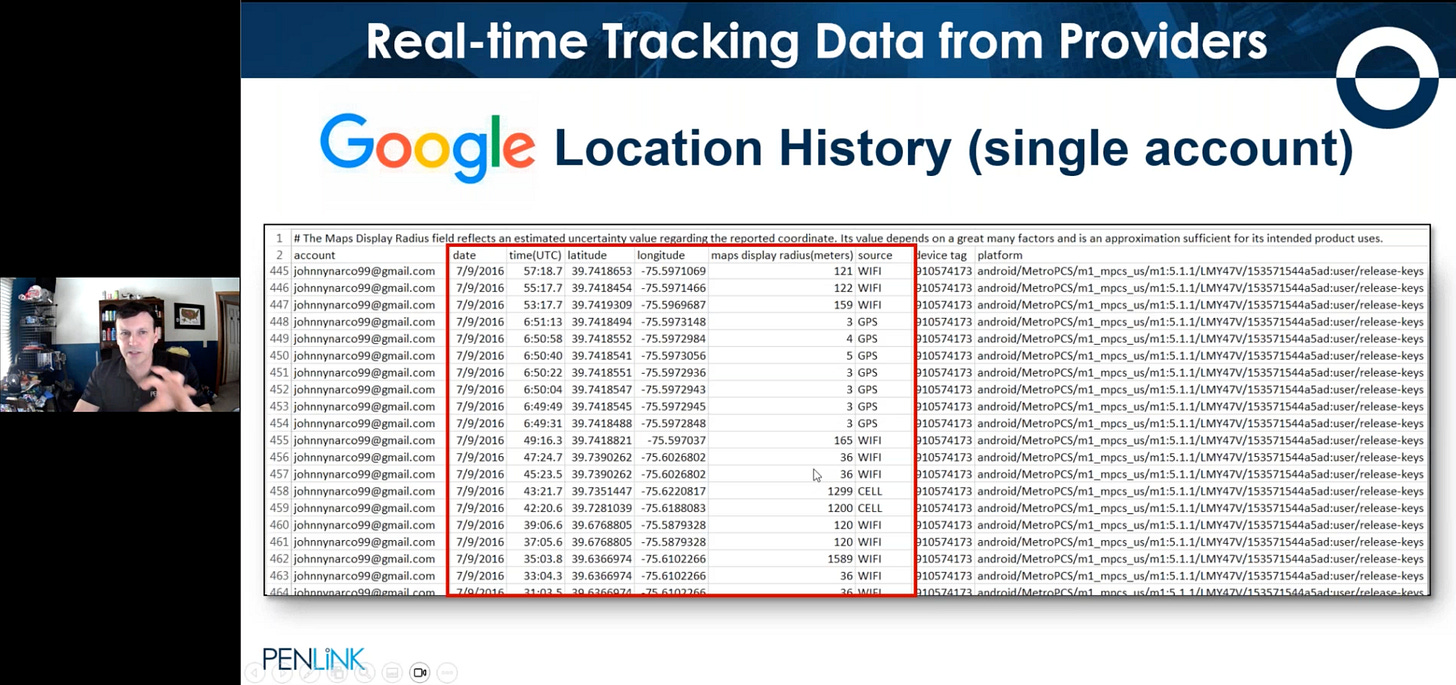Image resolution: width=1456 pixels, height=685 pixels.
Task: Select the 'platform' column header
Action: pos(1000,255)
